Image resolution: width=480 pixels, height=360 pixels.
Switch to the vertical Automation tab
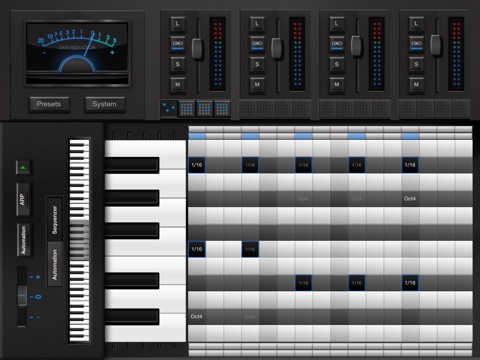click(x=55, y=265)
